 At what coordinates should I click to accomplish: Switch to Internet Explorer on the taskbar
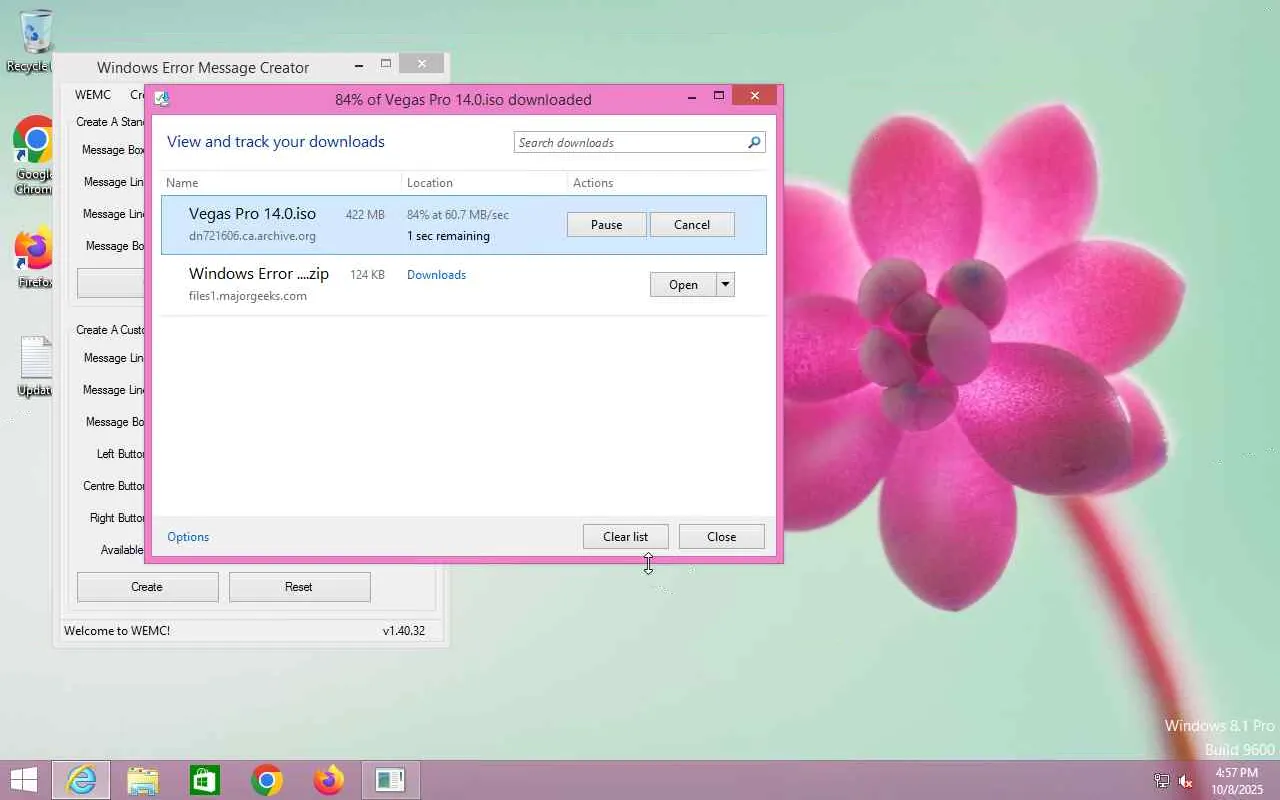point(80,780)
